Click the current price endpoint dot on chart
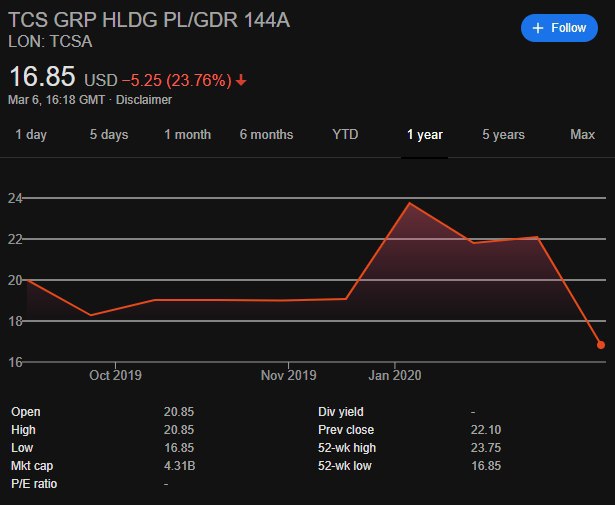Screen dimensions: 615x505 [600, 345]
